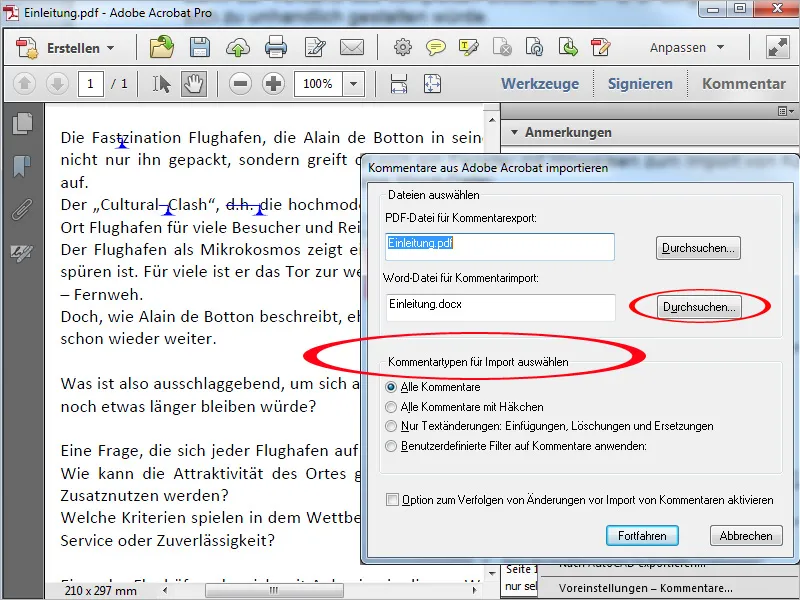Open the bookmarks sidebar panel

[22, 166]
